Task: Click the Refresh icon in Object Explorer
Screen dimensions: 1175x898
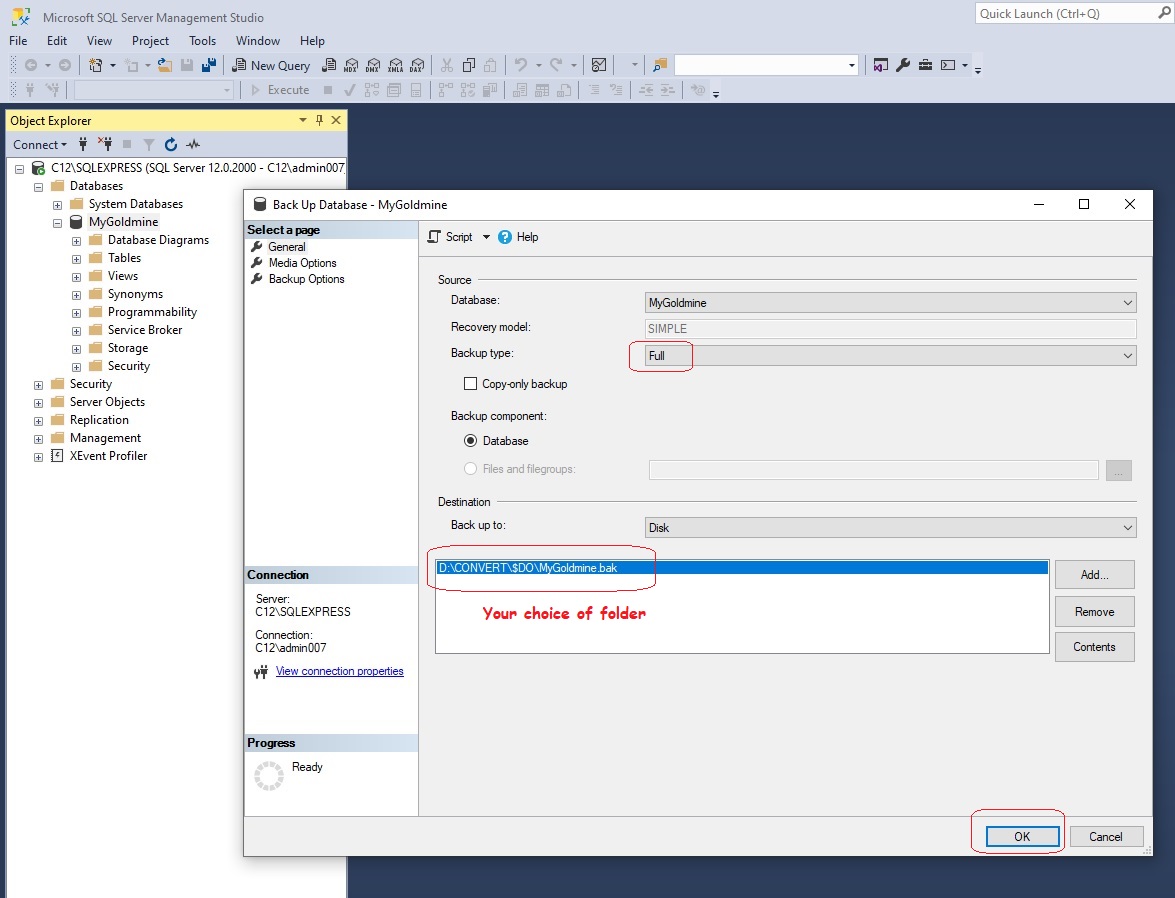Action: 171,144
